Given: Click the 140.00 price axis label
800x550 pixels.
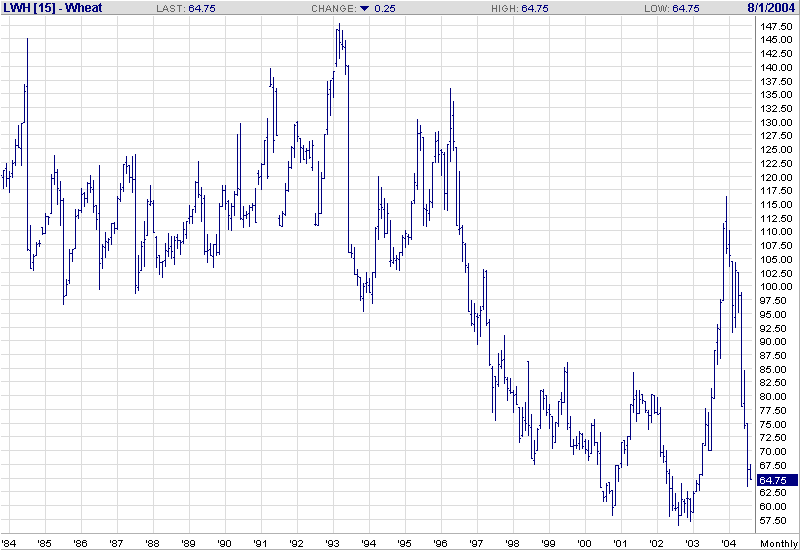Looking at the screenshot, I should coord(776,67).
